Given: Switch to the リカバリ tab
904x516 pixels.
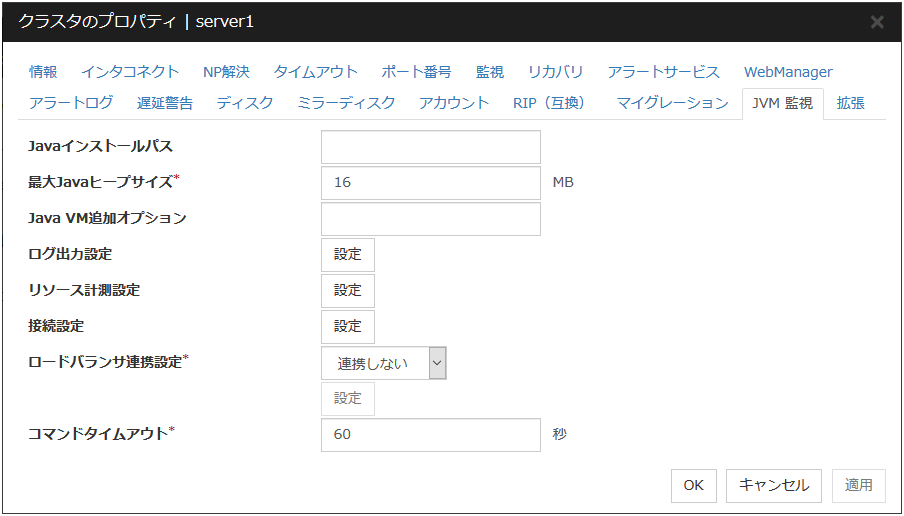Looking at the screenshot, I should tap(555, 72).
